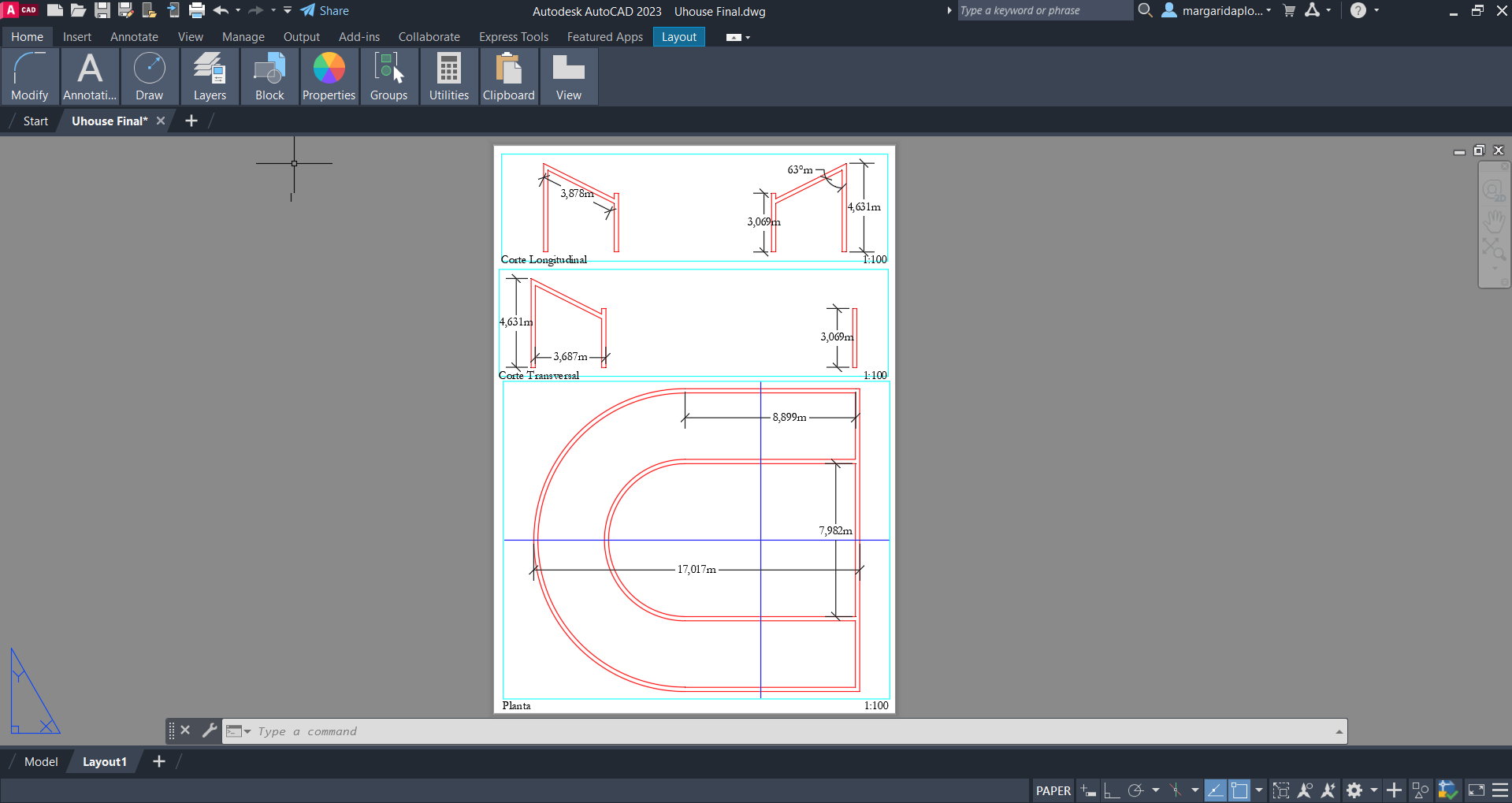Viewport: 1512px width, 803px height.
Task: Toggle Ortho mode in status bar
Action: tap(1112, 790)
